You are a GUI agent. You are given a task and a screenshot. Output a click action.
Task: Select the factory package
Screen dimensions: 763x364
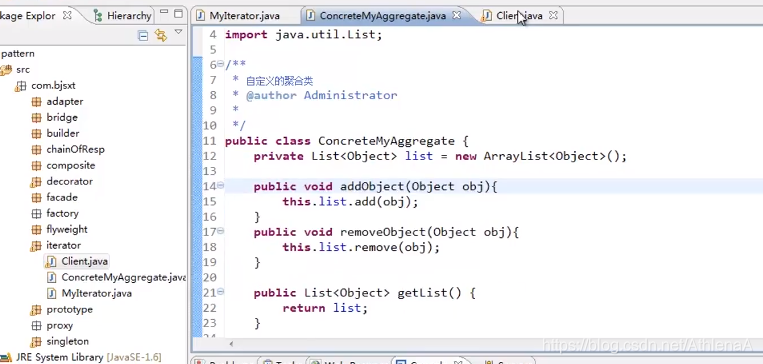(x=62, y=214)
